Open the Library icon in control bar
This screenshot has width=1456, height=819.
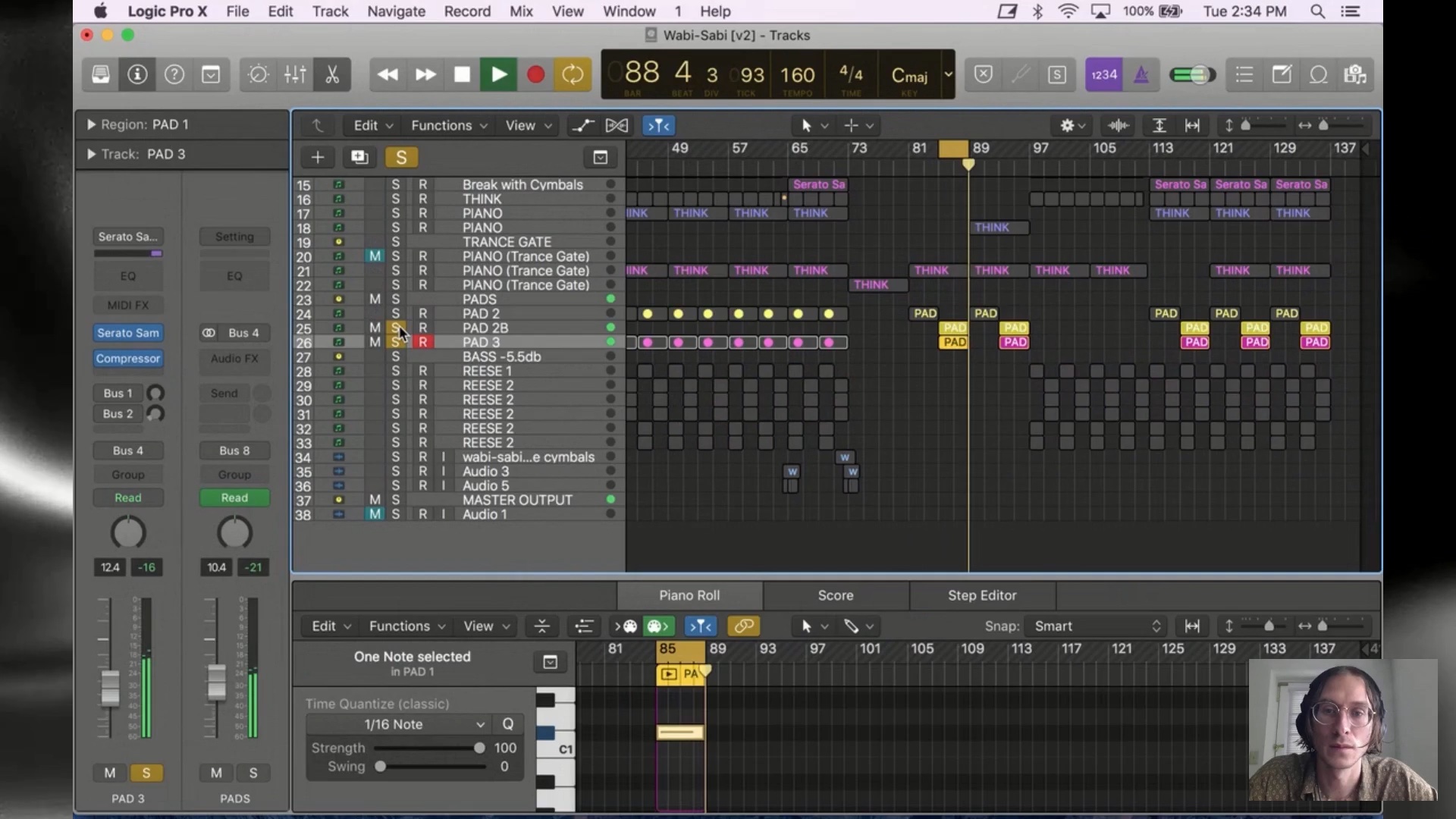[x=101, y=74]
